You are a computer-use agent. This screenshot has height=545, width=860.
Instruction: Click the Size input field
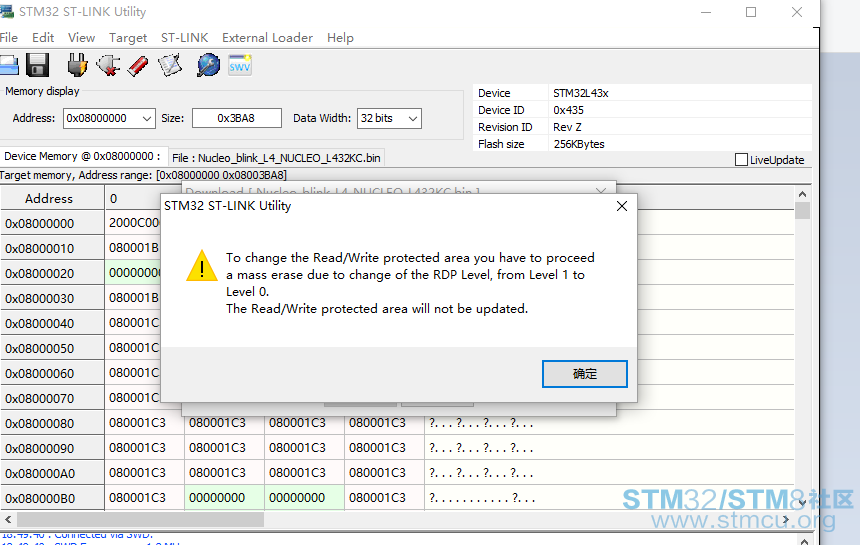236,118
